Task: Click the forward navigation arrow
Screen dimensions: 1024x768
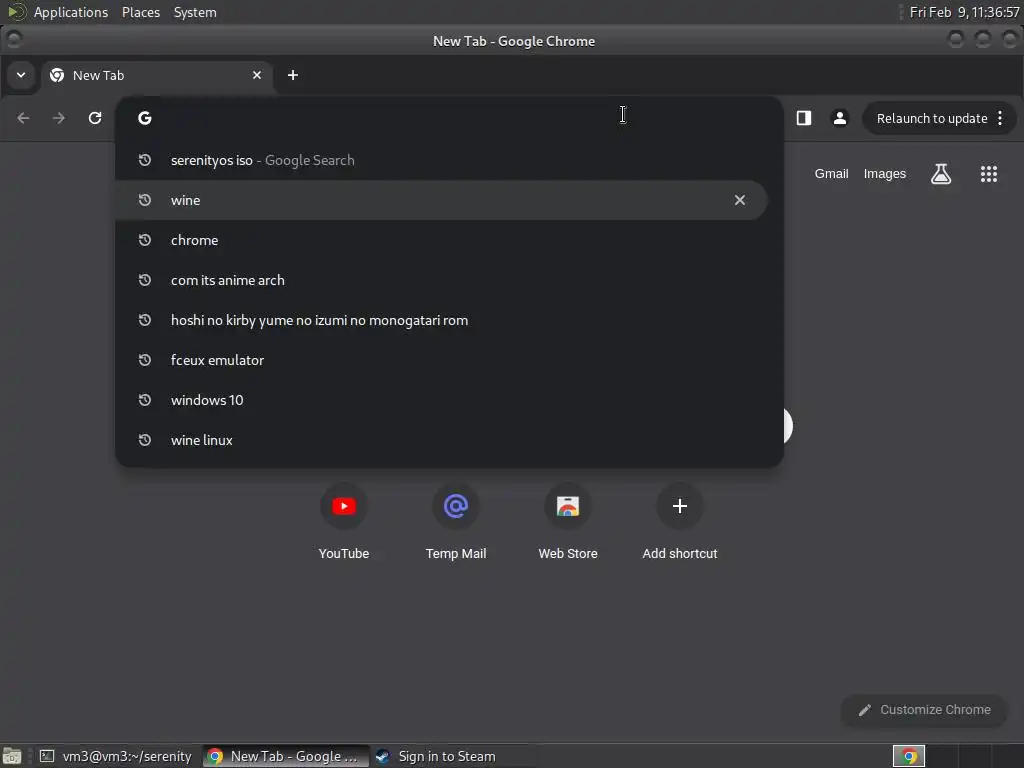Action: [59, 118]
